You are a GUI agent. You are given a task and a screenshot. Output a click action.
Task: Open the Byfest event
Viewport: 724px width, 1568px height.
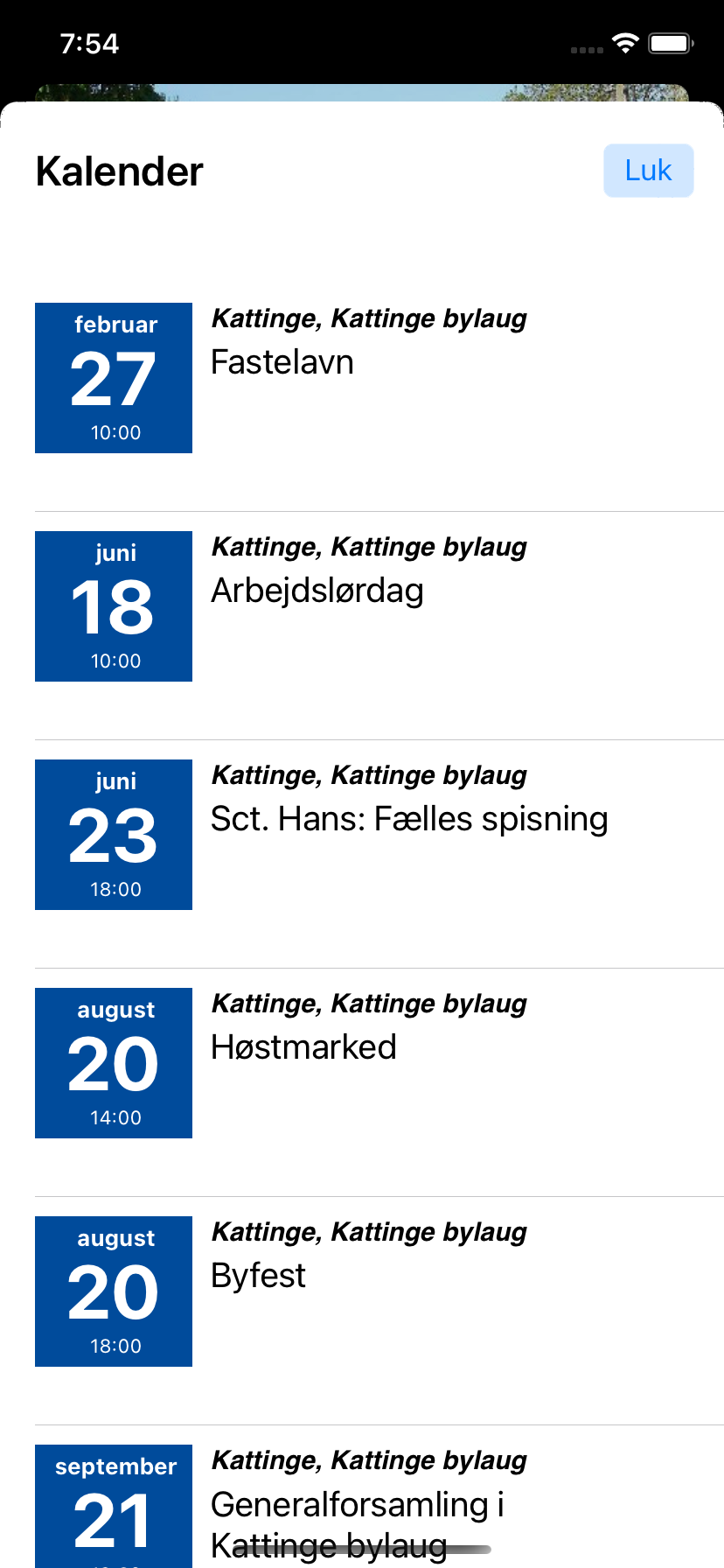click(x=258, y=1276)
